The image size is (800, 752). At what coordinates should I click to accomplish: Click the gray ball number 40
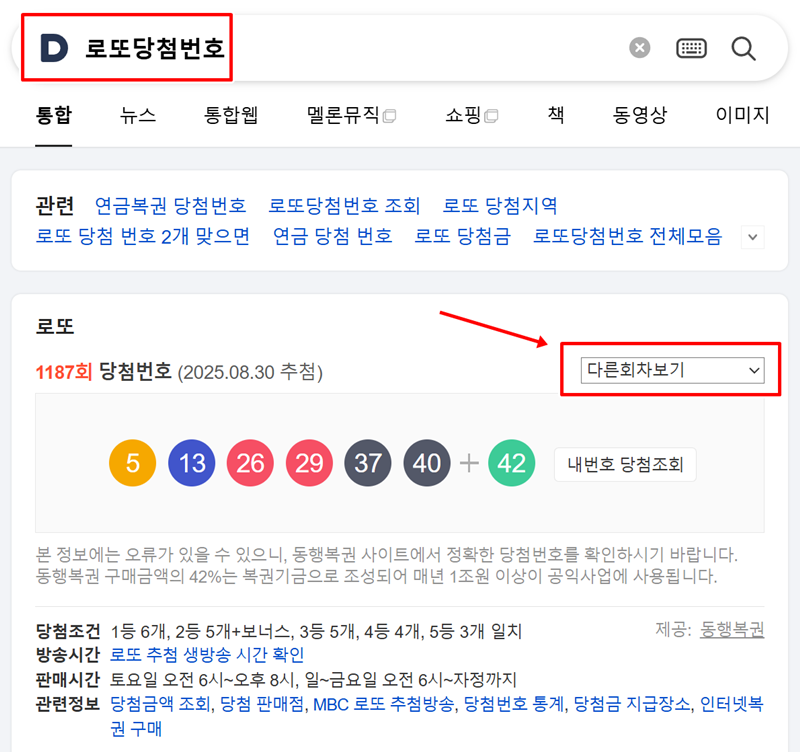coord(427,463)
